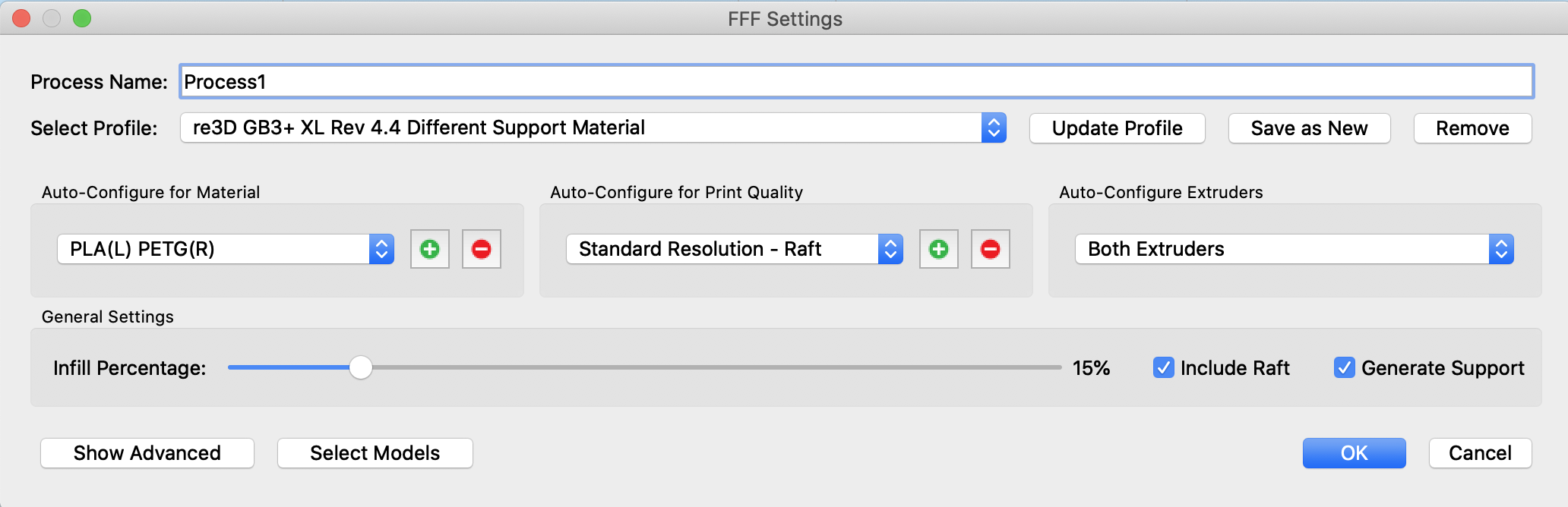The image size is (1568, 507).
Task: Uncheck the Generate Support checkbox
Action: [1344, 367]
